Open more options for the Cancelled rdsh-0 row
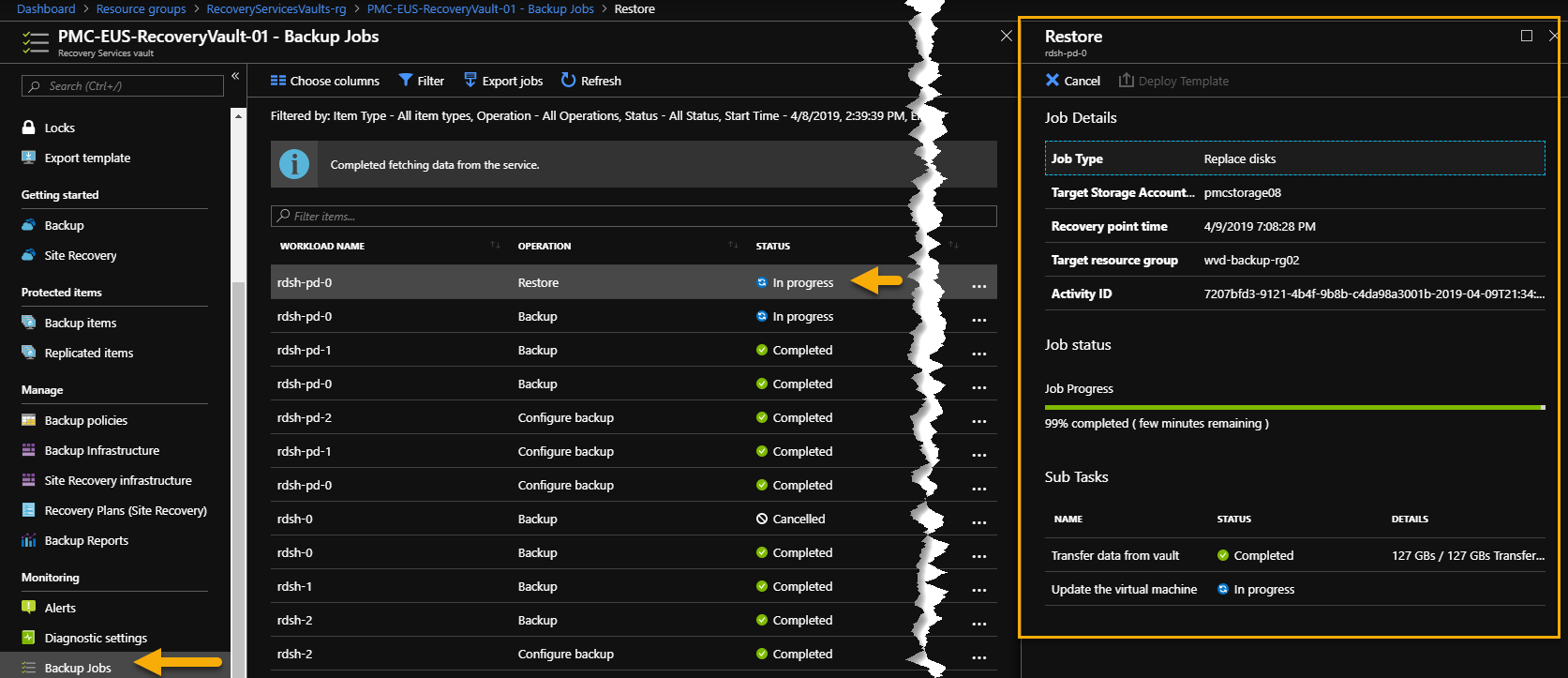Viewport: 1568px width, 678px height. point(978,521)
